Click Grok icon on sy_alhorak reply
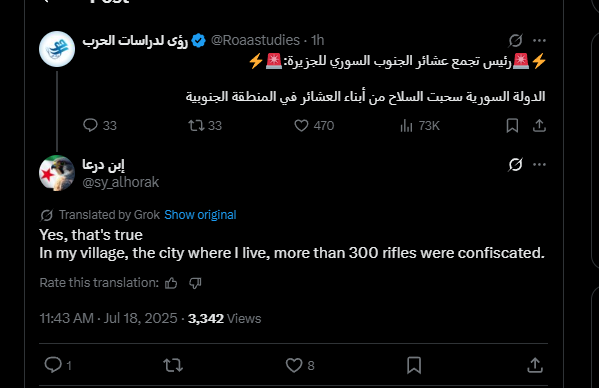 click(515, 165)
